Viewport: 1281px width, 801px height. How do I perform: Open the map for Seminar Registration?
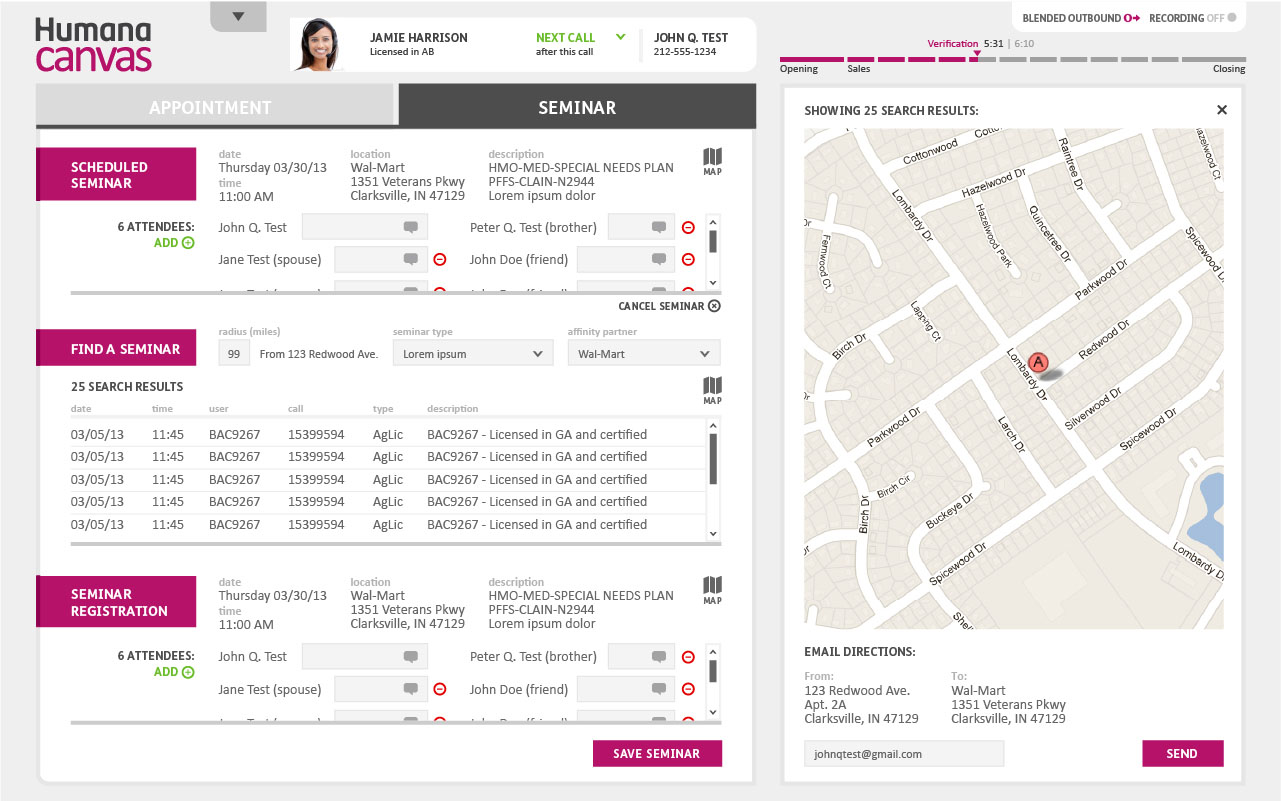click(712, 590)
